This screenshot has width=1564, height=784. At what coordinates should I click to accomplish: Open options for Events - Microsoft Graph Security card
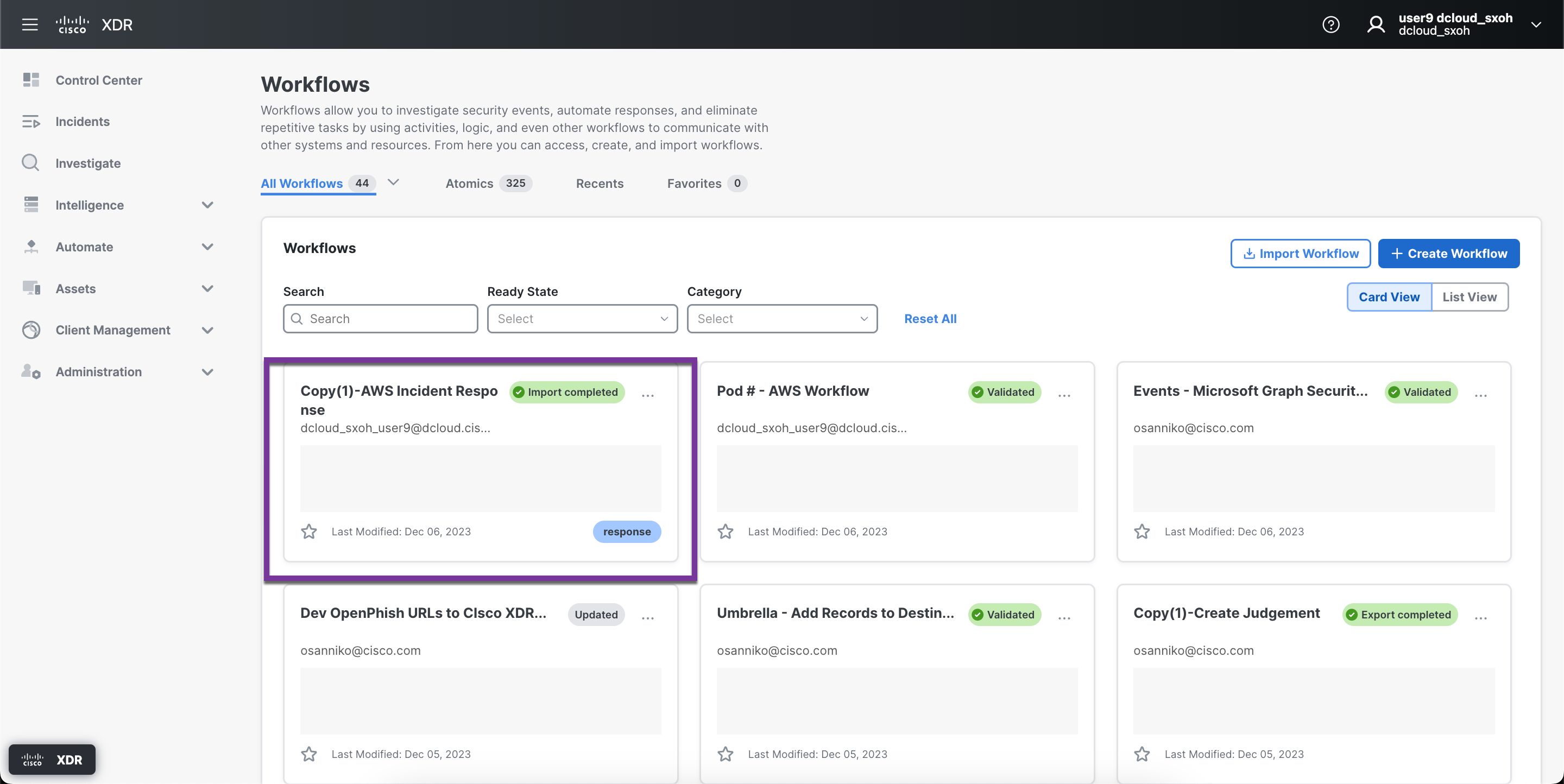pos(1481,395)
